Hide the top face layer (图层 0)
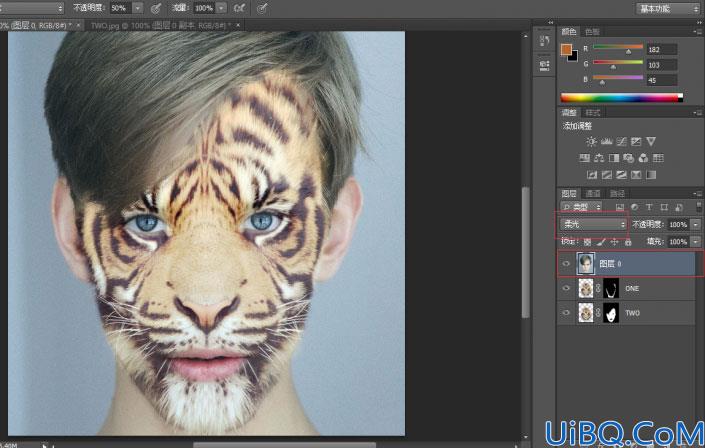705x448 pixels. [x=567, y=264]
